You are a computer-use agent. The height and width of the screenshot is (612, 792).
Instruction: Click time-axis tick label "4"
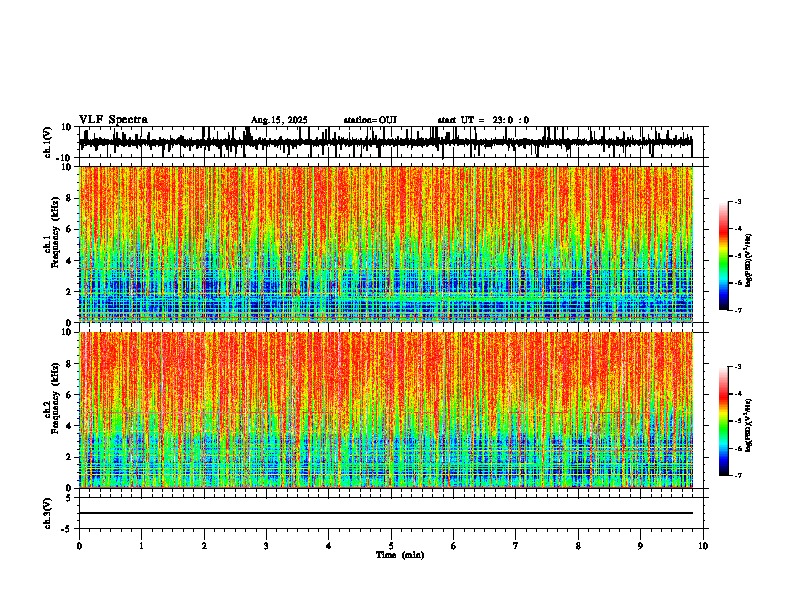[329, 546]
